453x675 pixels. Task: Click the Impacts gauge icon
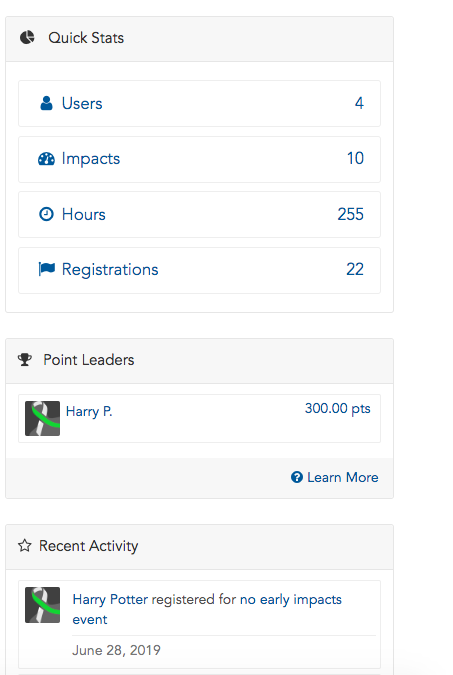tap(46, 159)
